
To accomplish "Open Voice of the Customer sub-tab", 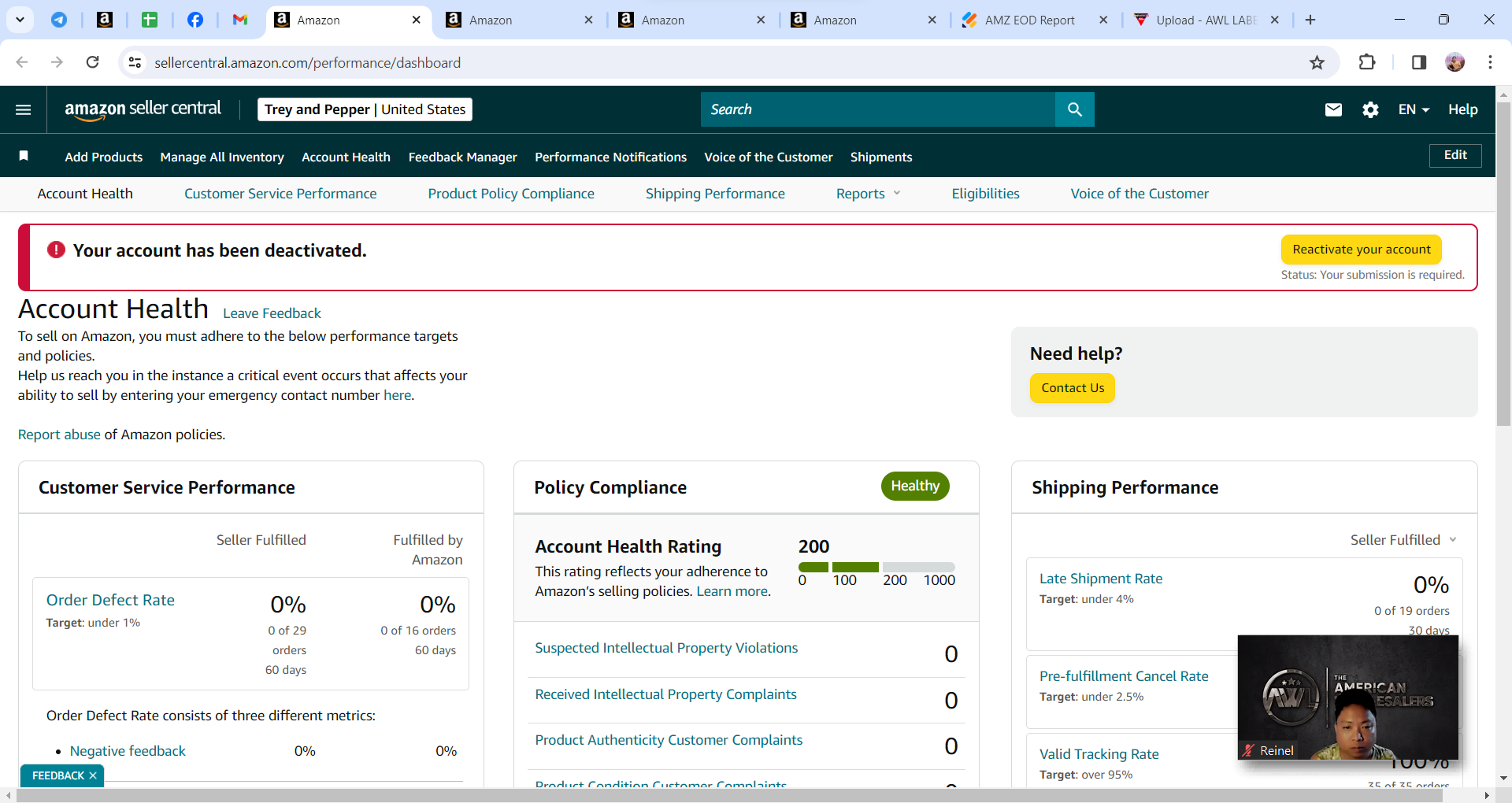I will coord(1140,194).
